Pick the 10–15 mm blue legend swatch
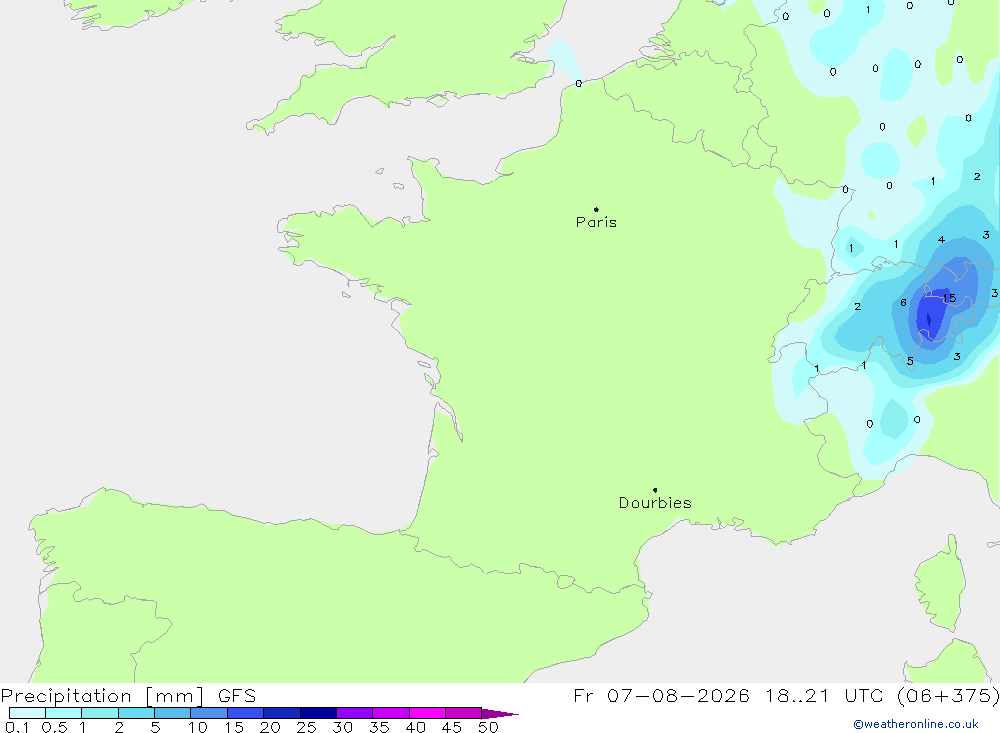 [209, 713]
